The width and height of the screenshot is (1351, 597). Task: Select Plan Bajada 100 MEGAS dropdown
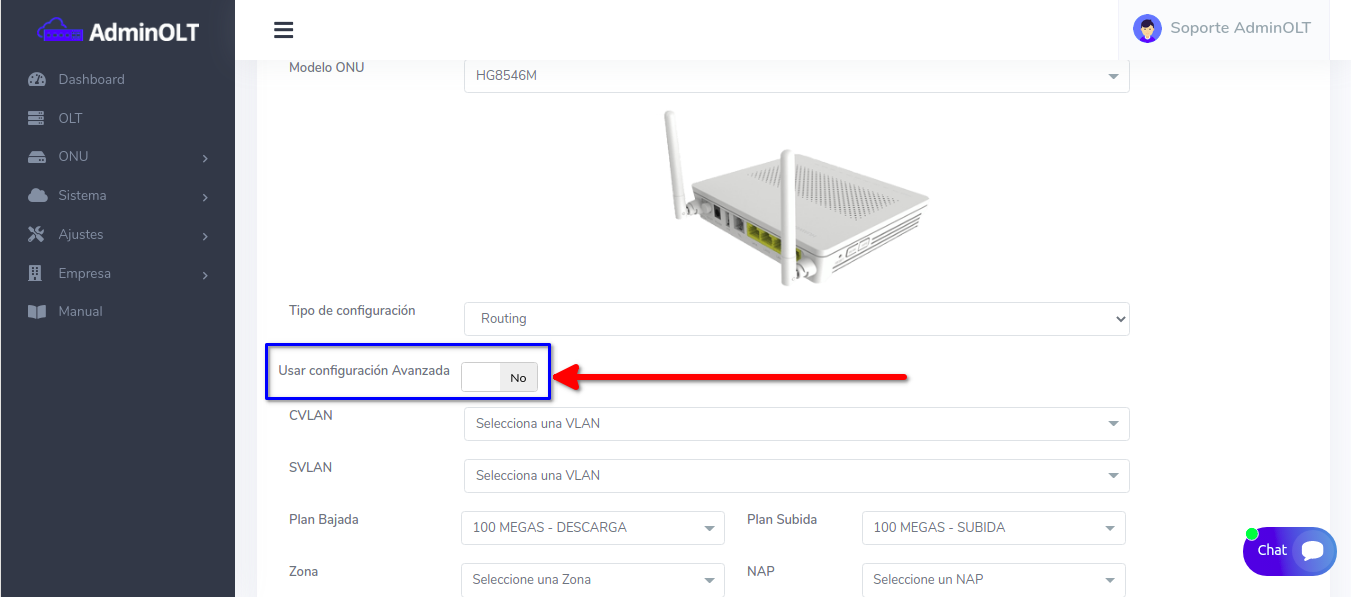point(592,528)
